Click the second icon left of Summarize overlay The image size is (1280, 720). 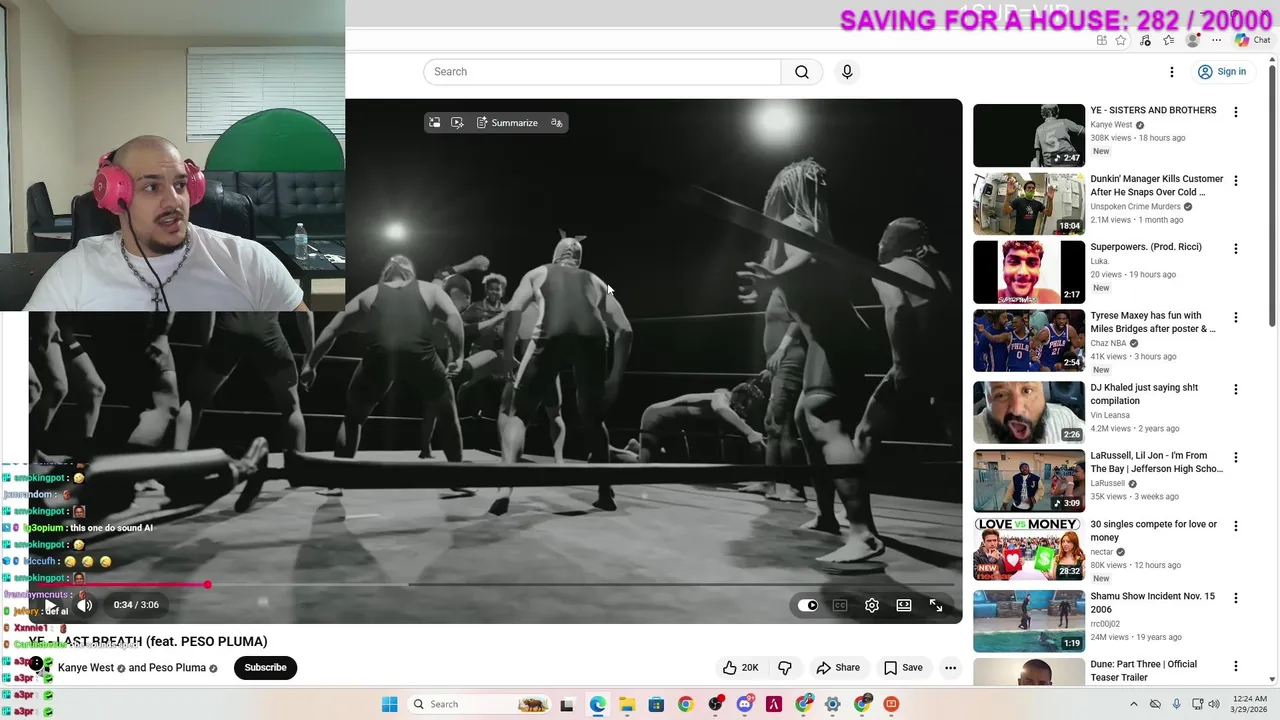point(457,123)
